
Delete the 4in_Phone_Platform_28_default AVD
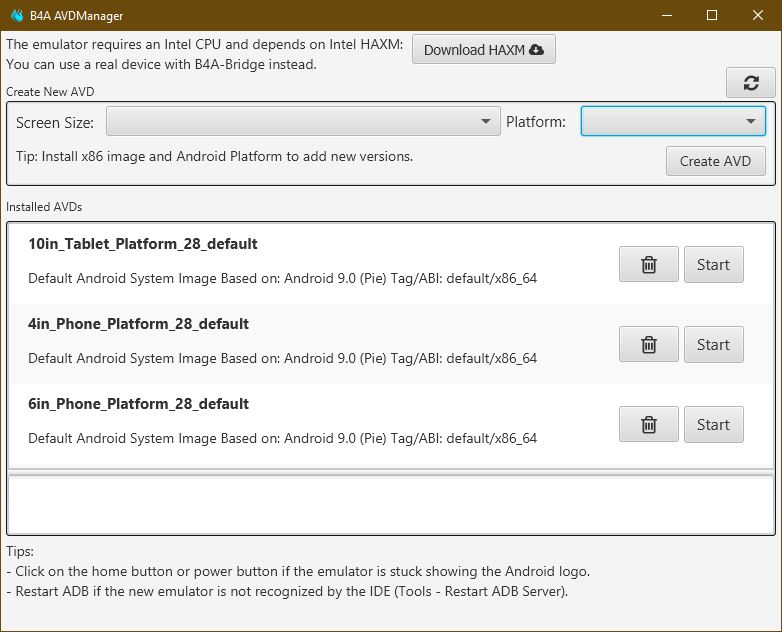point(648,345)
